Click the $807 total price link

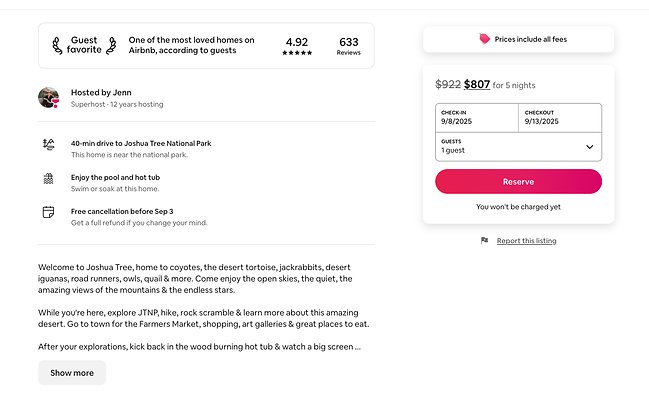tap(477, 85)
